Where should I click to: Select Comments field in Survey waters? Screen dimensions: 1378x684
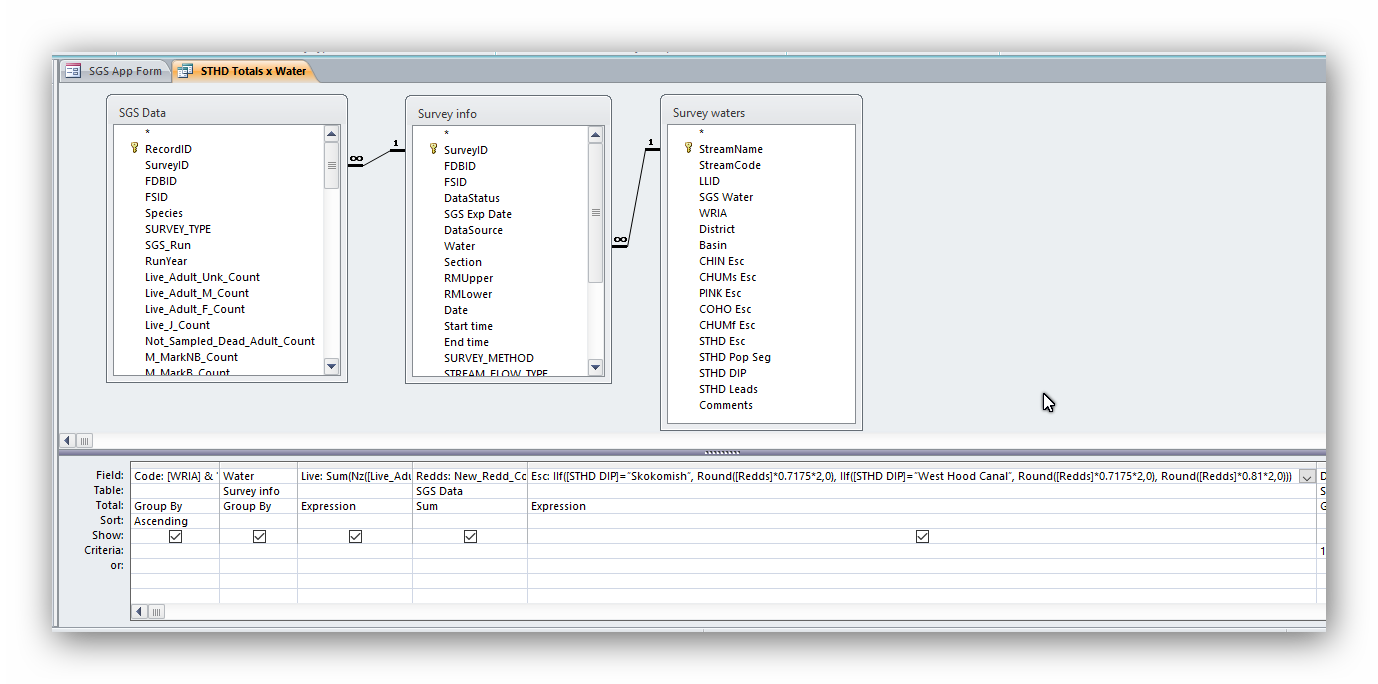click(726, 405)
